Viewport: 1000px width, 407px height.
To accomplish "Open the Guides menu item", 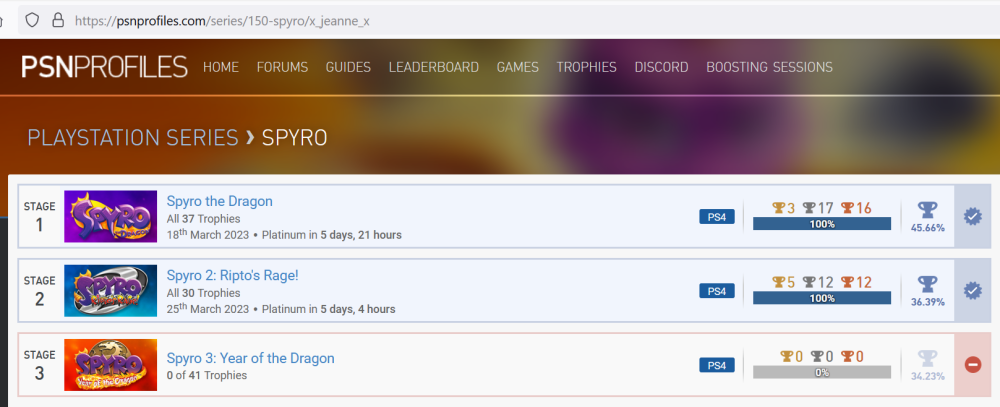I will (348, 67).
